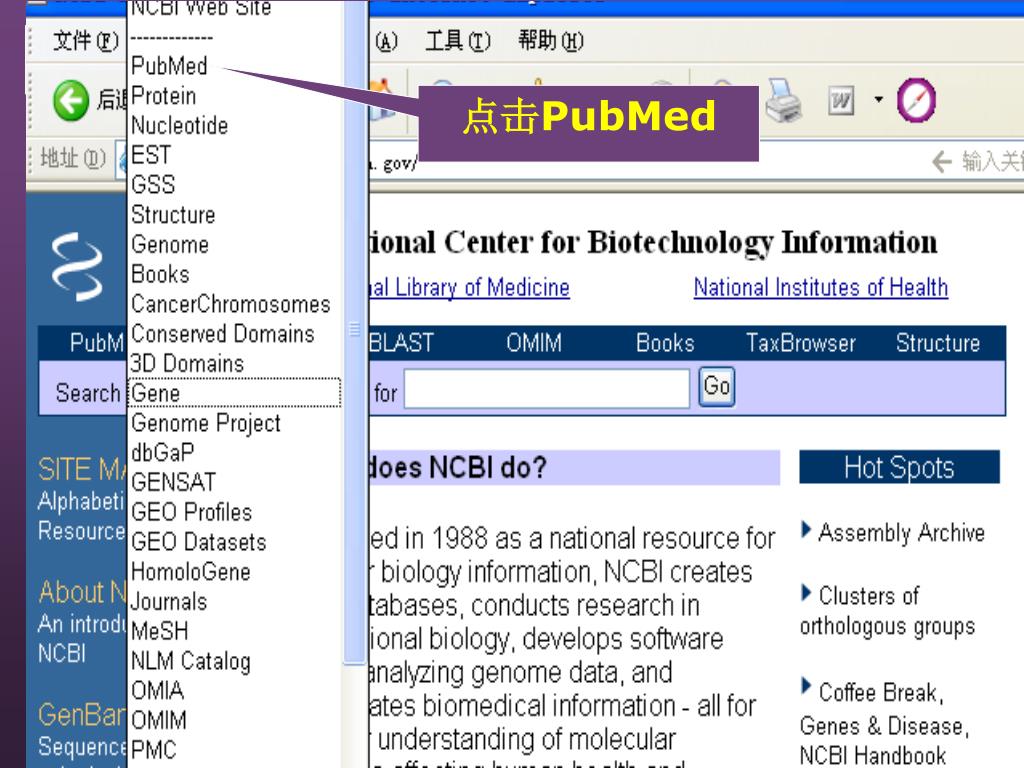The width and height of the screenshot is (1024, 768).
Task: Choose EST in the dropdown list
Action: (x=151, y=155)
